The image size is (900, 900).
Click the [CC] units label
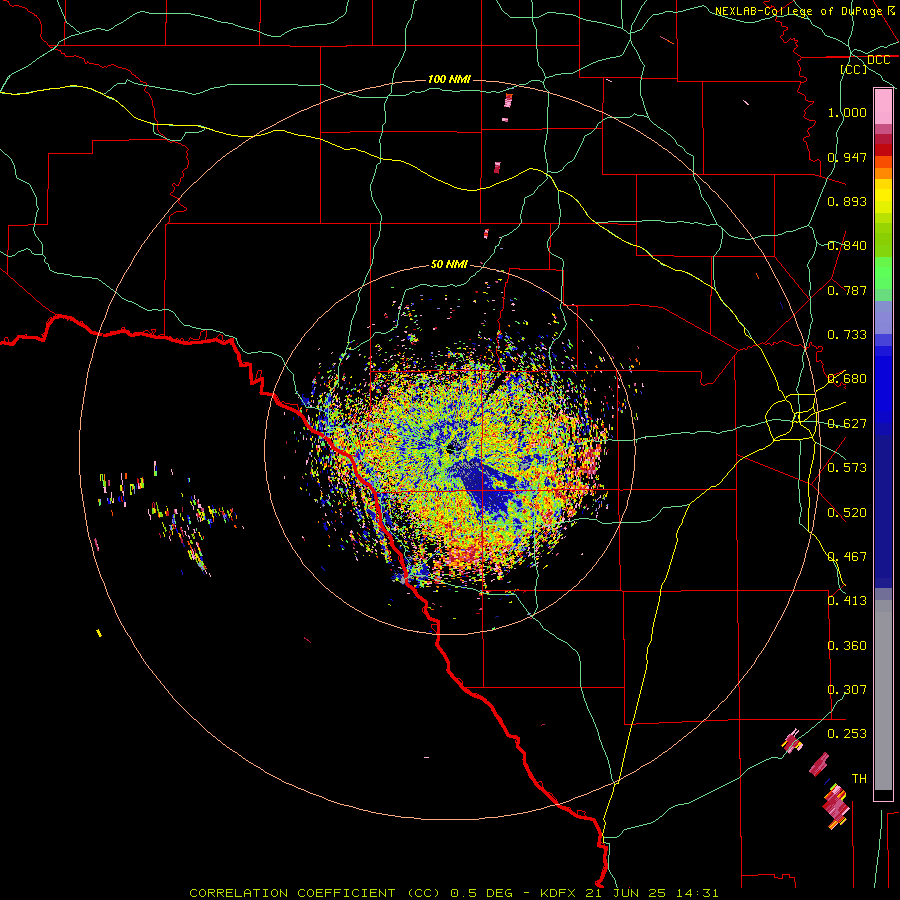[x=854, y=69]
